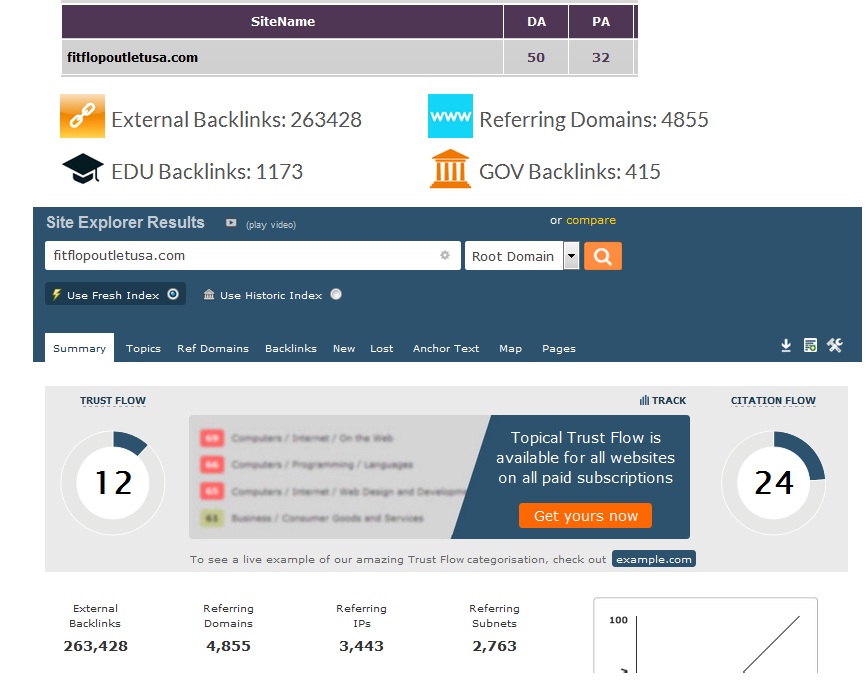The width and height of the screenshot is (866, 690).
Task: Click the PA column header
Action: 601,22
